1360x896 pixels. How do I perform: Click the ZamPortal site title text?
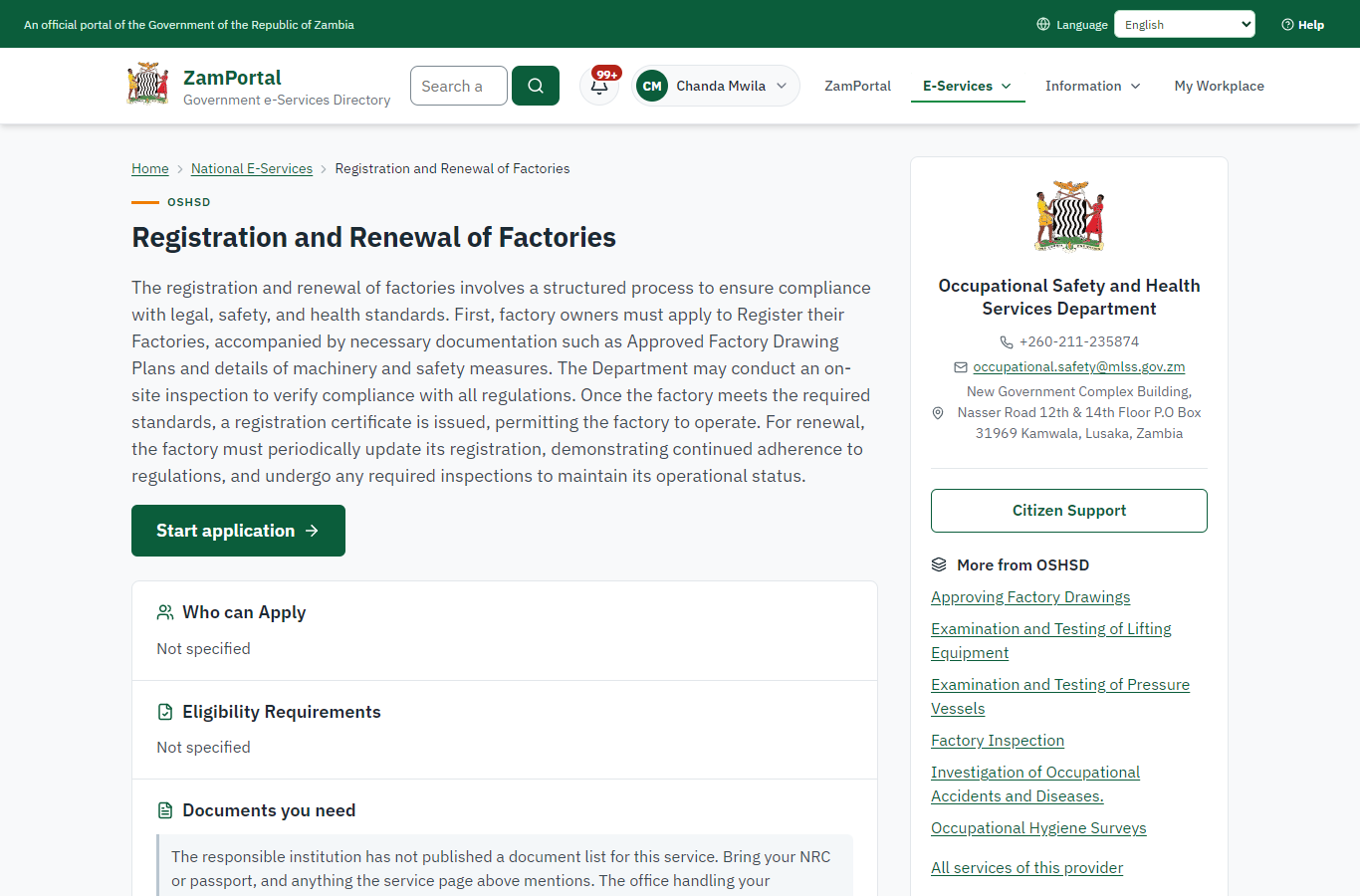point(232,78)
